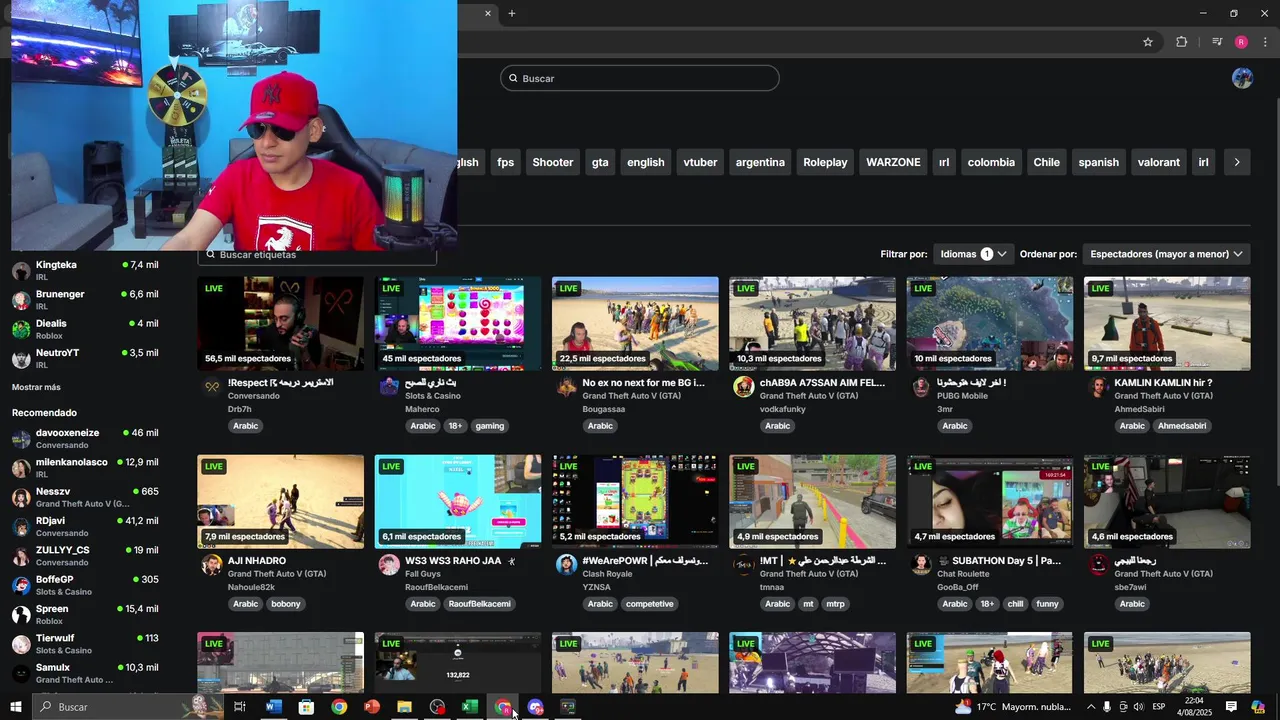Open the Idiomas filter dropdown
Viewport: 1280px width, 720px height.
click(x=973, y=254)
